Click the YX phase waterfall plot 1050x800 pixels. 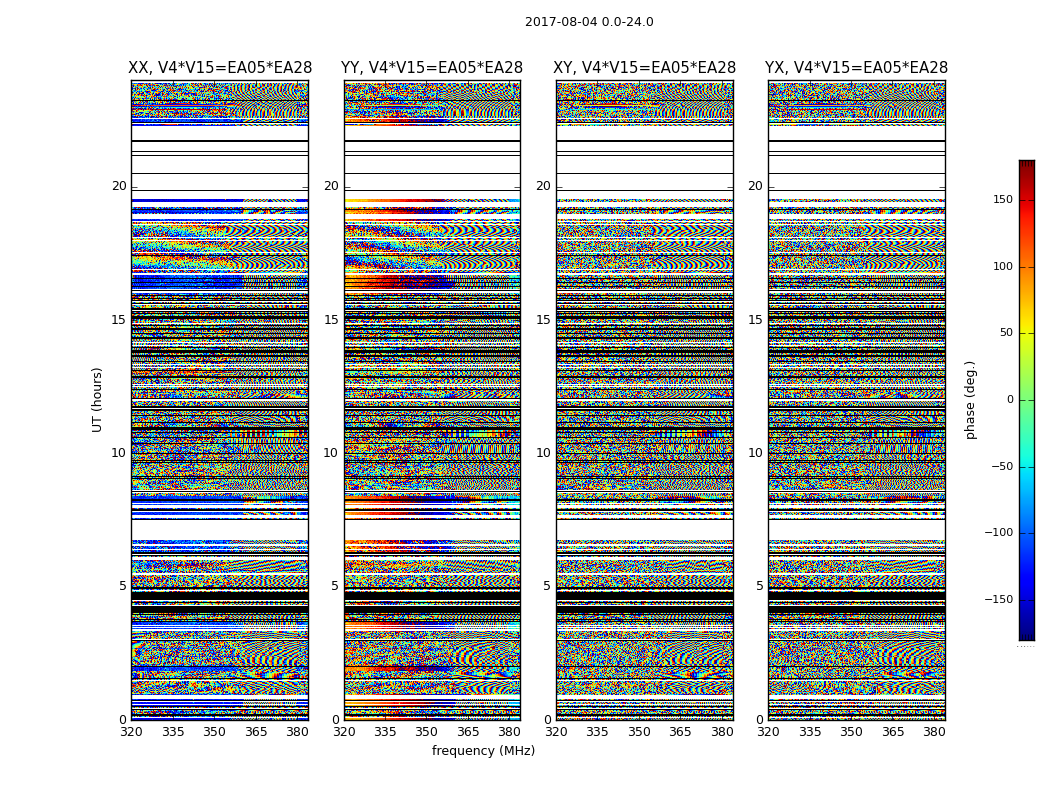click(x=856, y=400)
